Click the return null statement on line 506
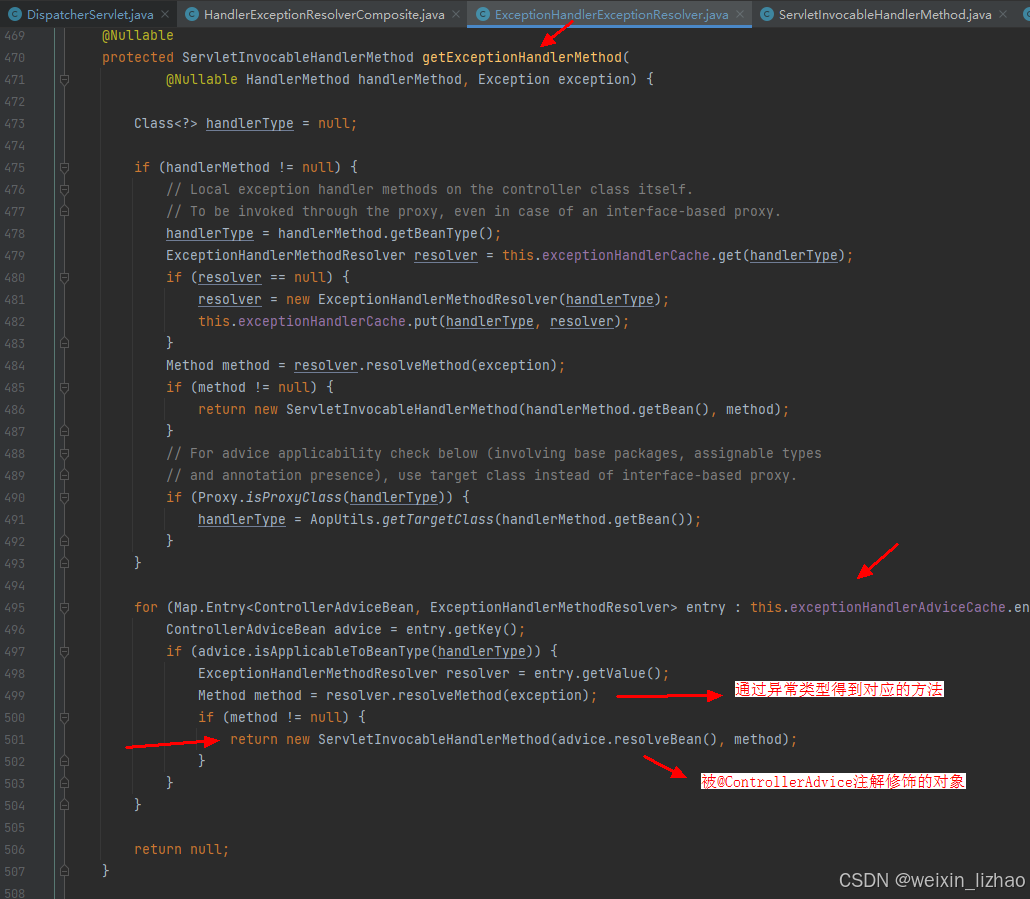The image size is (1030, 899). tap(181, 850)
